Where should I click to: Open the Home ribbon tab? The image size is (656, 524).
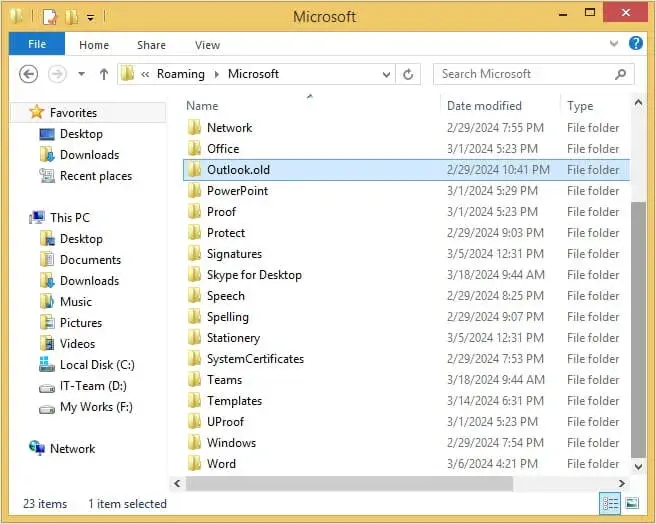tap(94, 45)
